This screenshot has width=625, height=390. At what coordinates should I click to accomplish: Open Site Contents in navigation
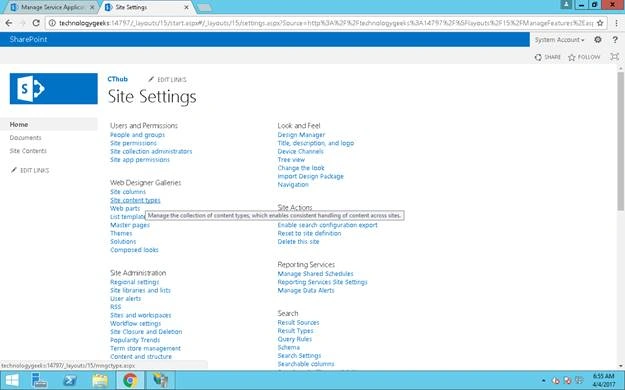tap(28, 151)
